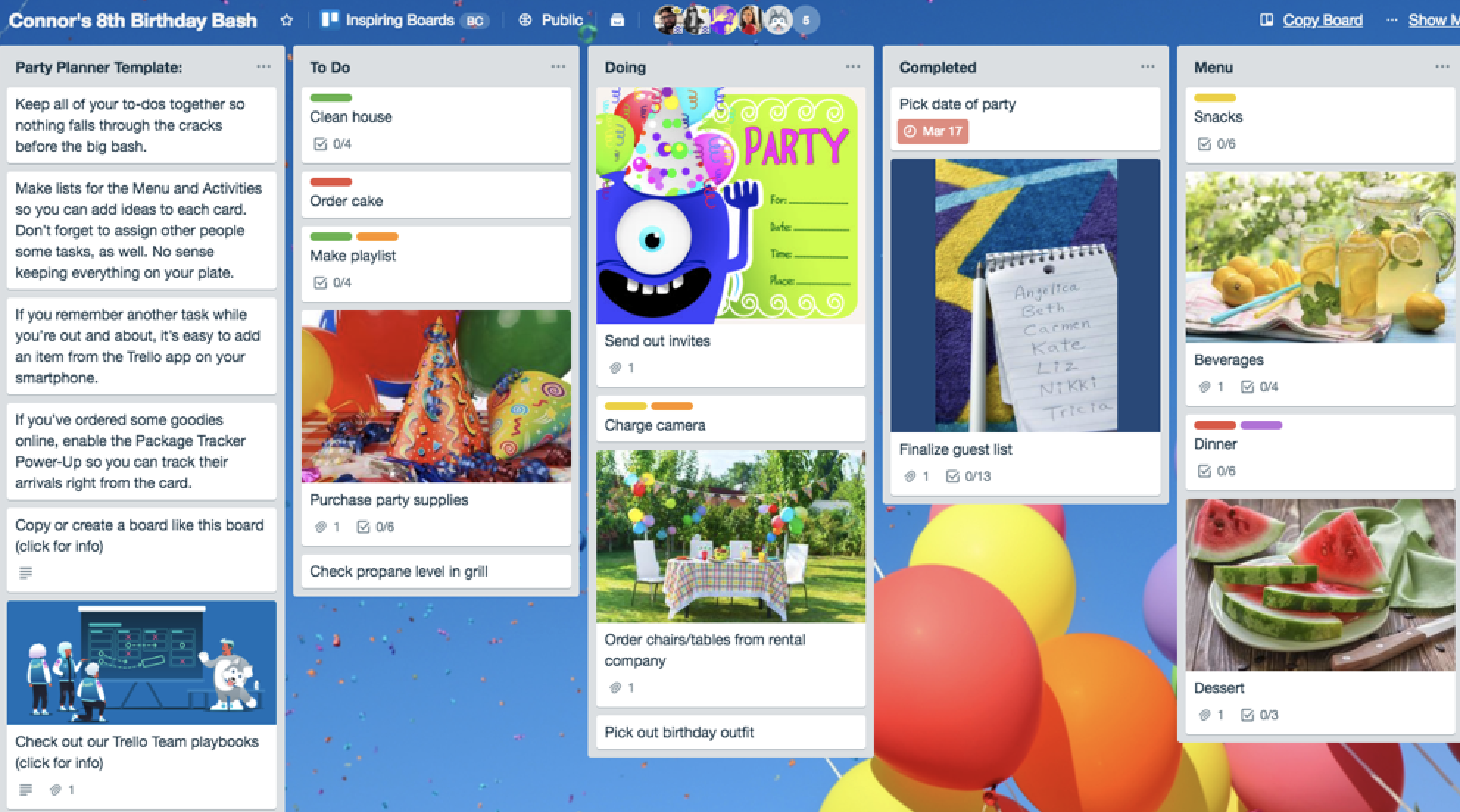Click the checklist 0/13 badge on Finalize guest list
Viewport: 1460px width, 812px height.
click(x=968, y=477)
